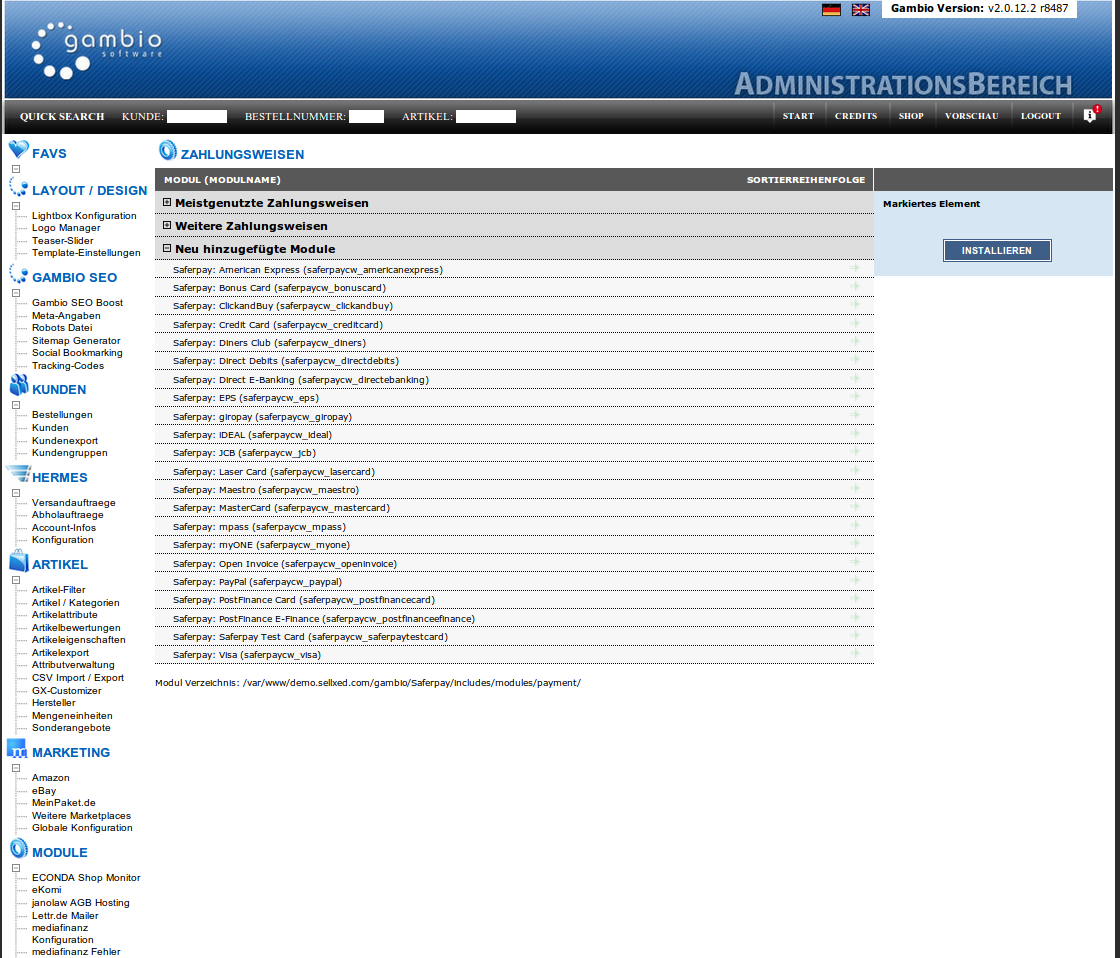
Task: Focus the Bestellnummer quick search field
Action: coord(366,117)
